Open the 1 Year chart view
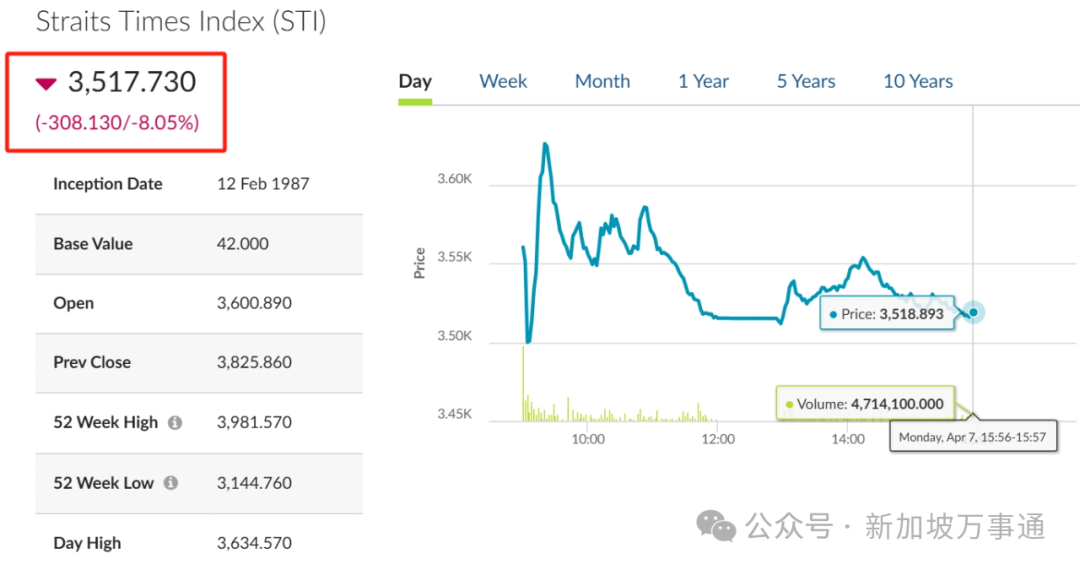The width and height of the screenshot is (1080, 570). [x=703, y=81]
